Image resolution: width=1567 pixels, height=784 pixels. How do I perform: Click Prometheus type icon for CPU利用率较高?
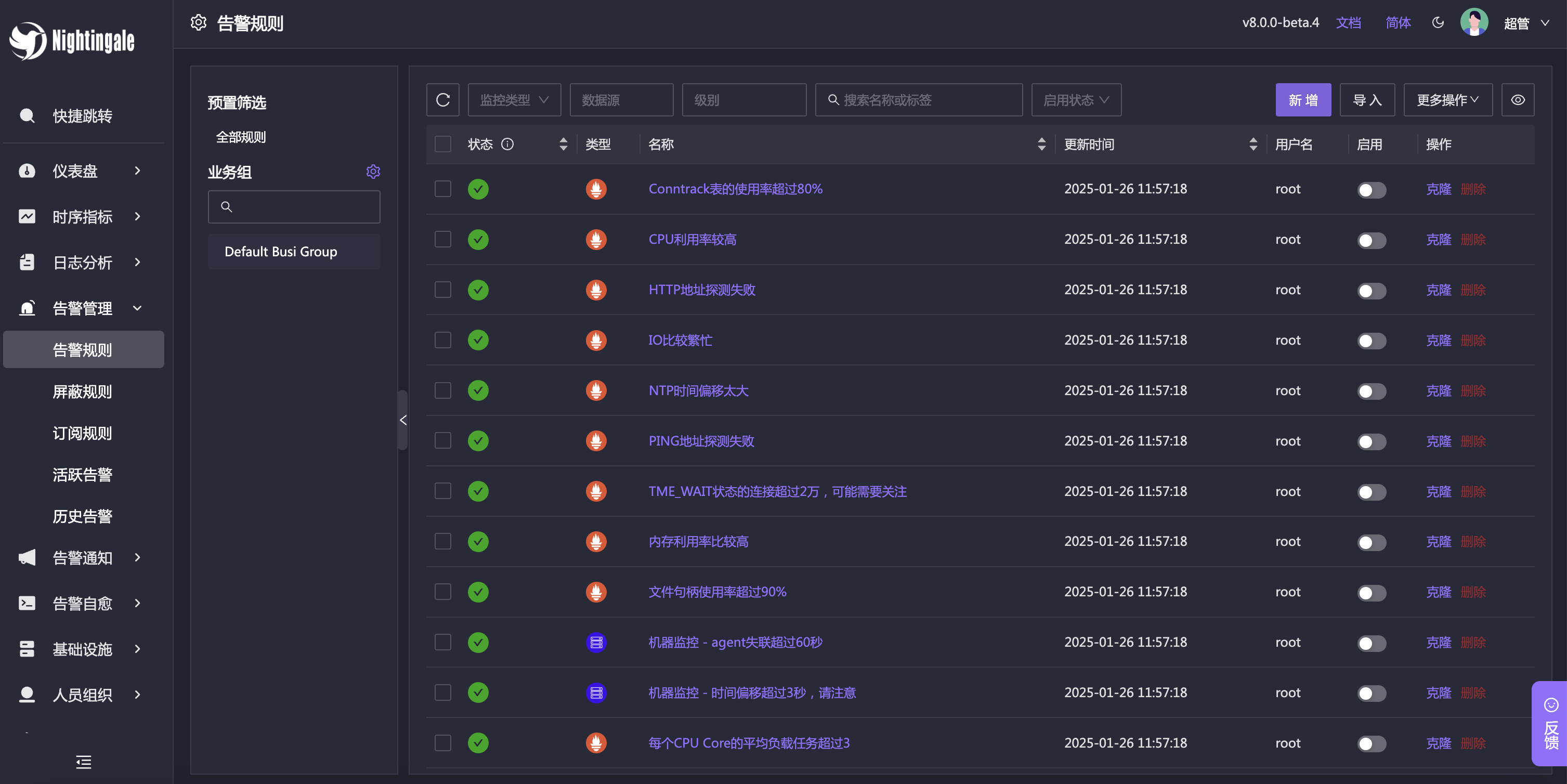(596, 240)
